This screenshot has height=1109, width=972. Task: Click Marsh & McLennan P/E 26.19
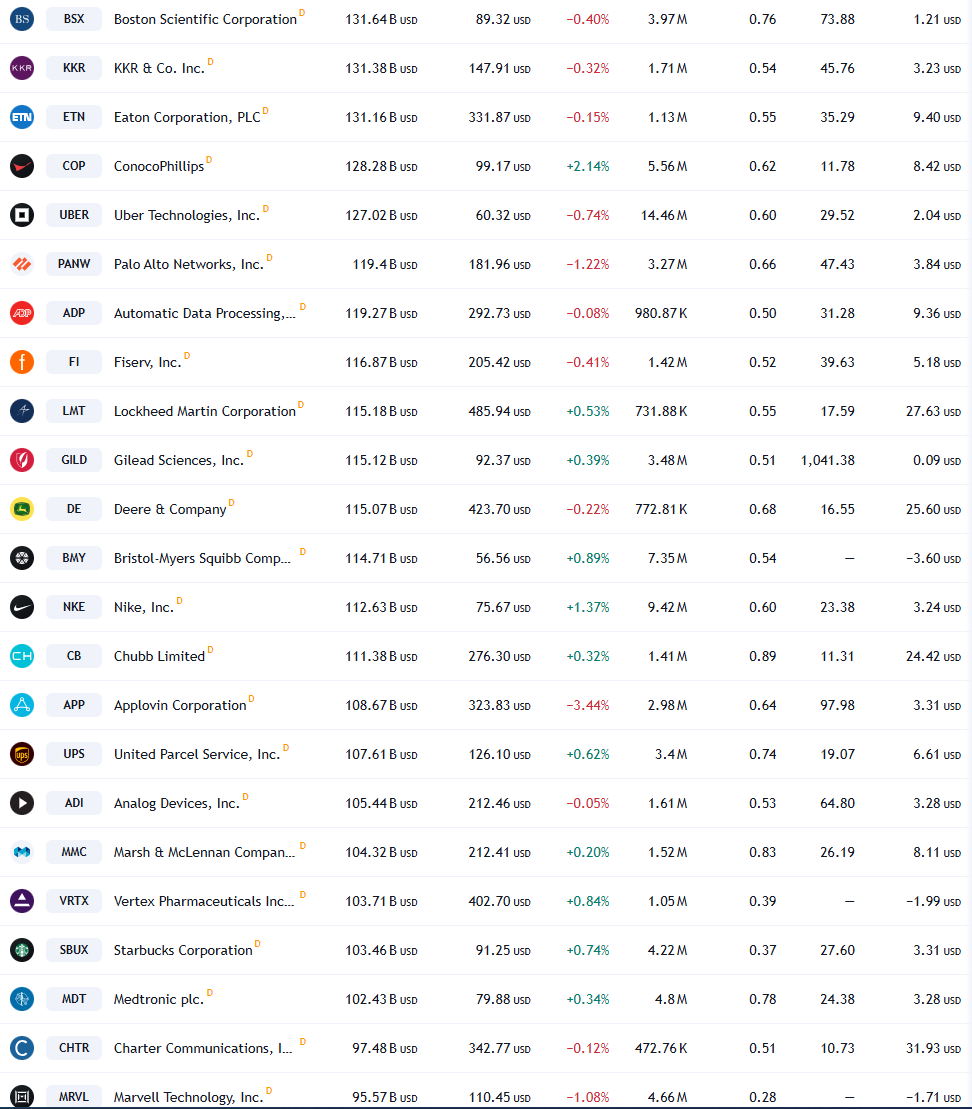pos(838,852)
